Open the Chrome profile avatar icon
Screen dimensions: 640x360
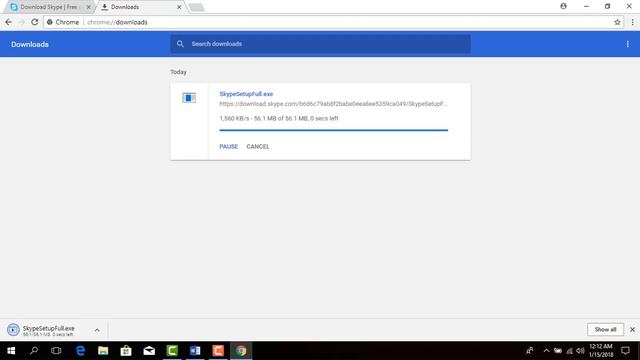(x=563, y=6)
